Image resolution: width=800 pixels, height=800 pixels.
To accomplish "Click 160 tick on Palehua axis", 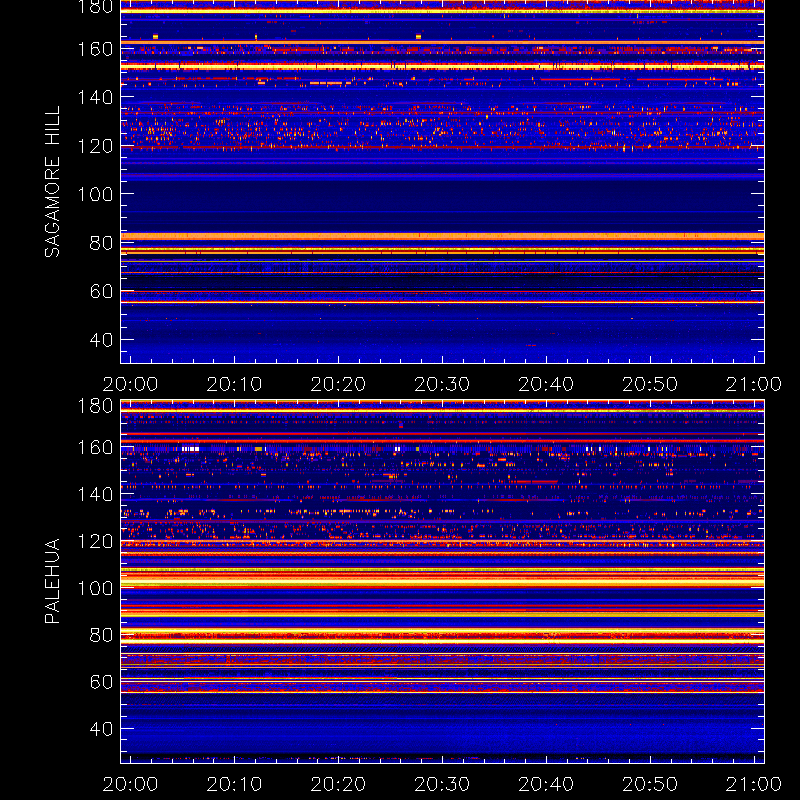I will 95,447.
